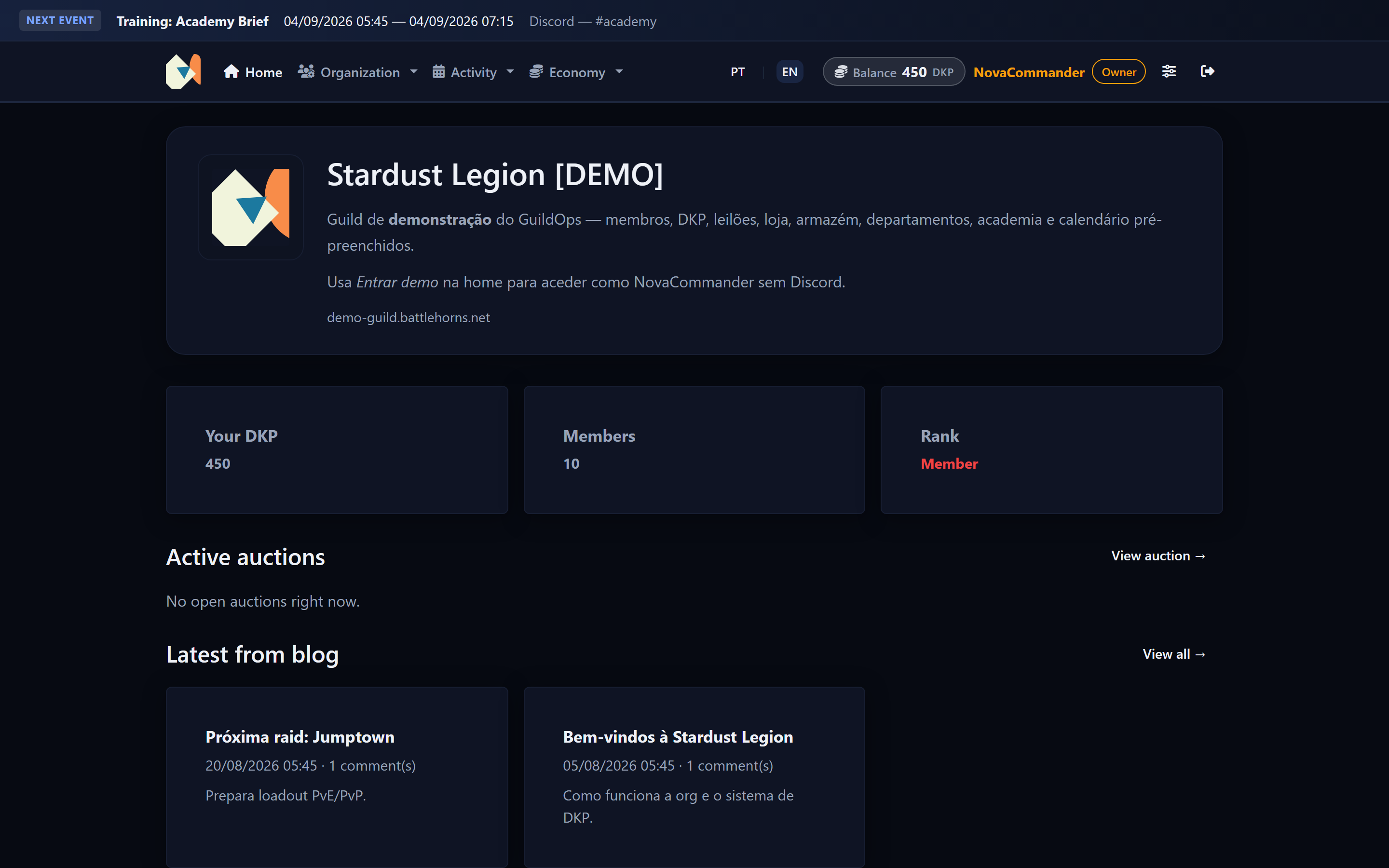The image size is (1389, 868).
Task: Open the Próxima raid: Jumptown post
Action: pos(300,736)
